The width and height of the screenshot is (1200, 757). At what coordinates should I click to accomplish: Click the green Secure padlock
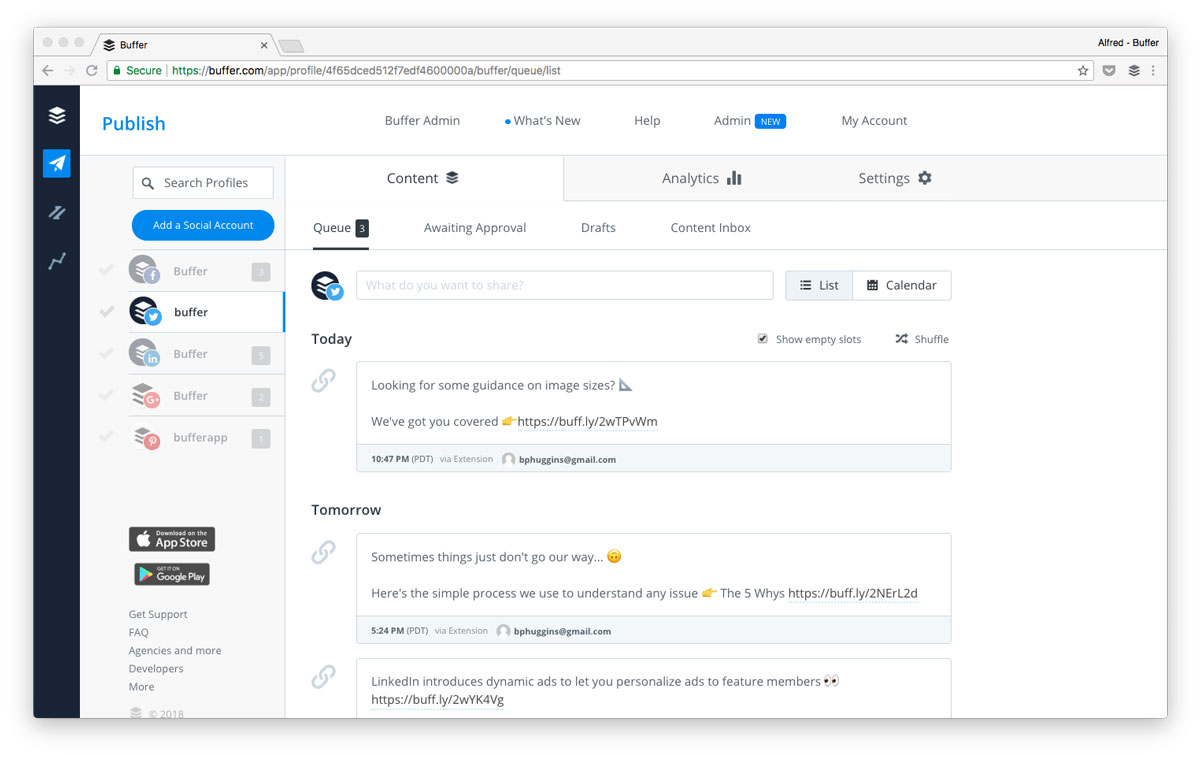[x=117, y=71]
